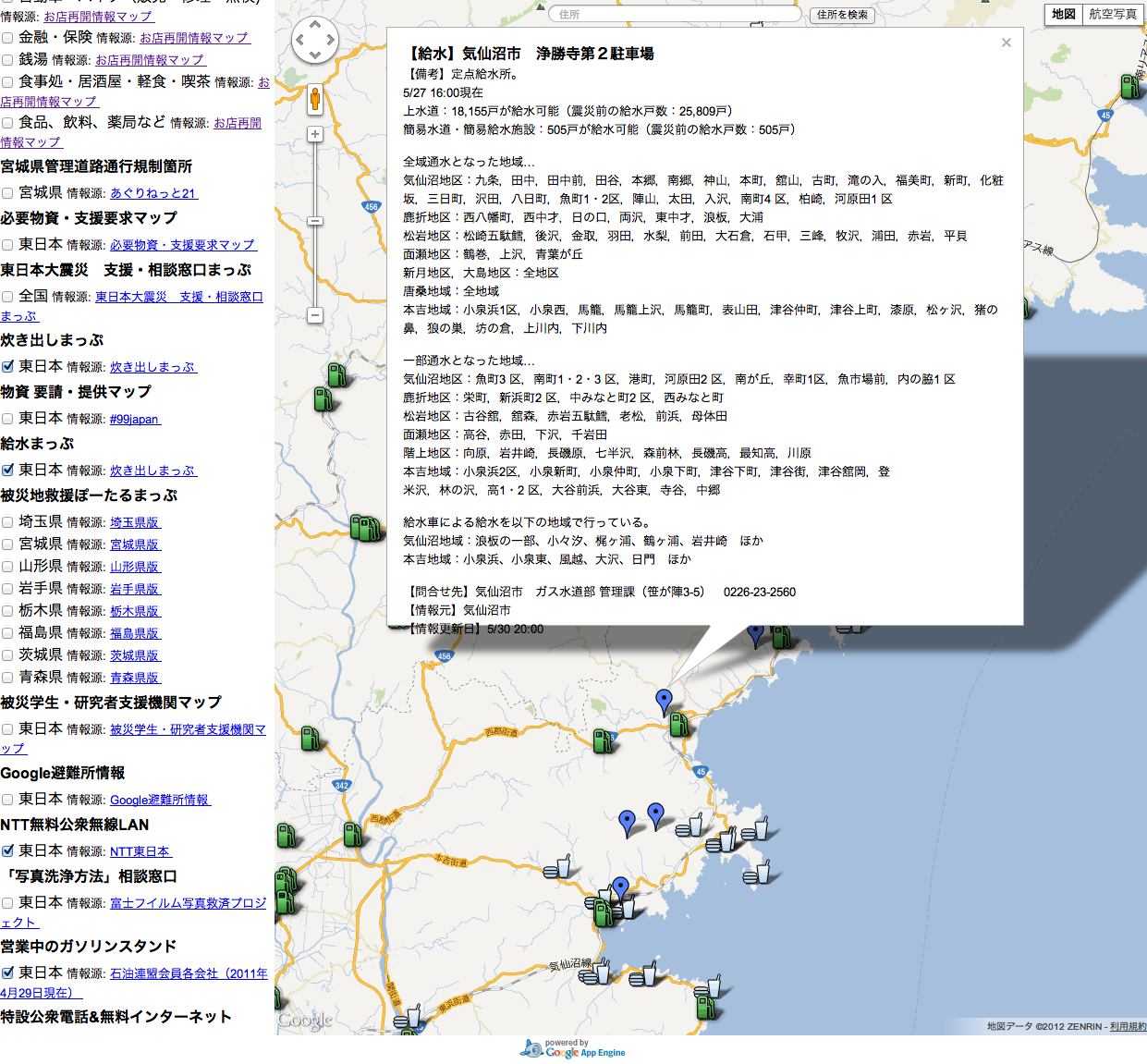This screenshot has height=1064, width=1147.
Task: Close the 気仙沼市 water supply info window
Action: (x=1007, y=43)
